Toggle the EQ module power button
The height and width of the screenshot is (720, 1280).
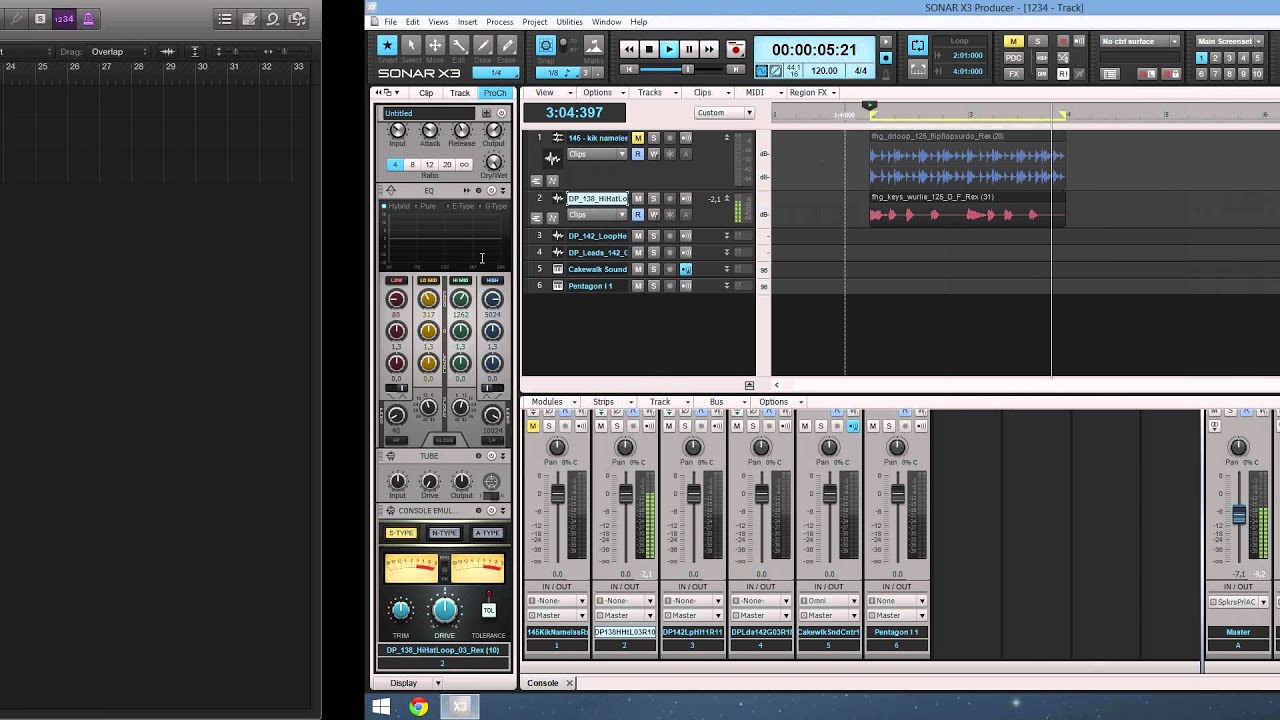coord(491,190)
